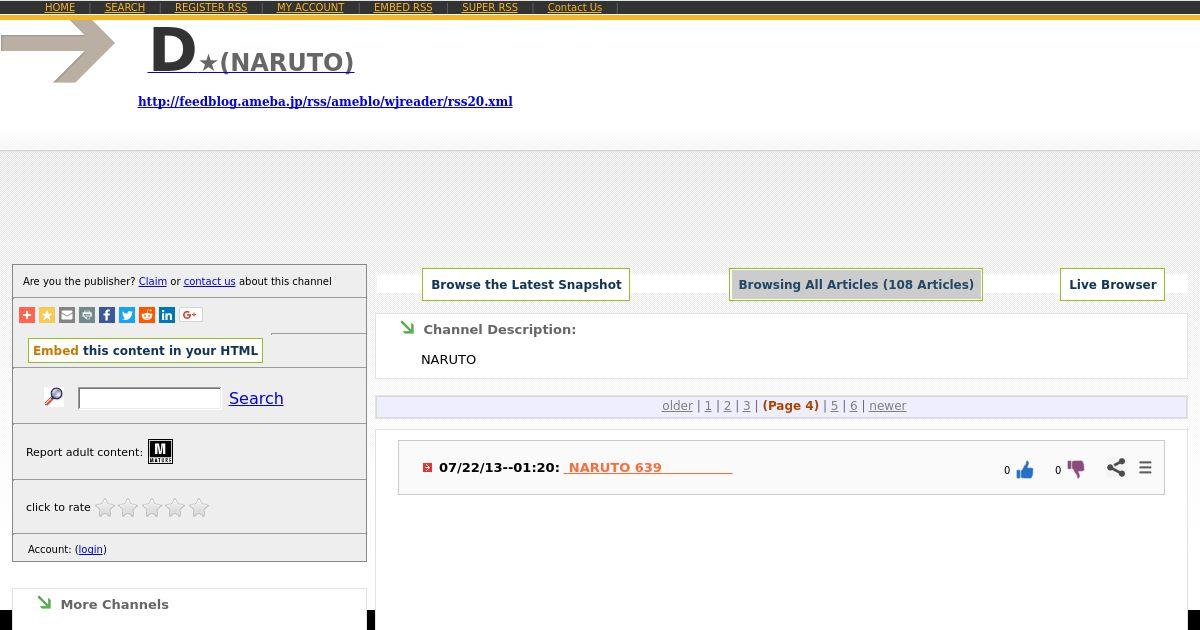Click the Mature adult content icon
The width and height of the screenshot is (1200, 630).
coord(160,452)
